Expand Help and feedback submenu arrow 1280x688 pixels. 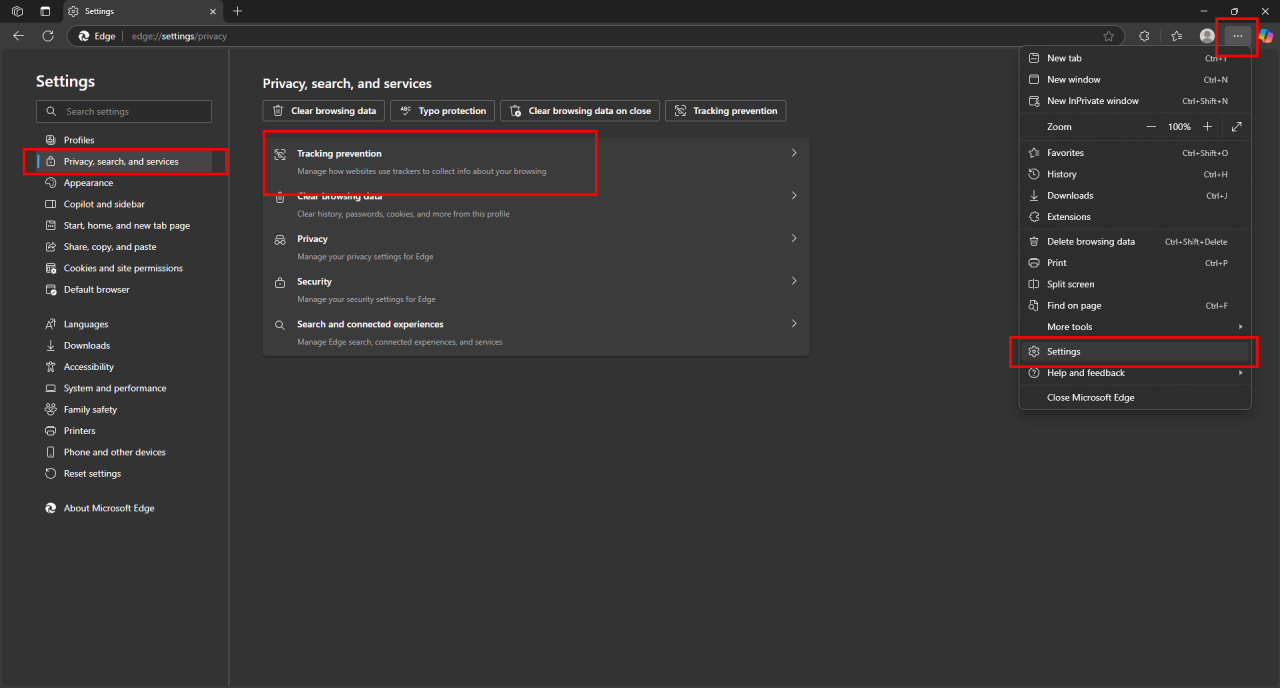point(1240,373)
